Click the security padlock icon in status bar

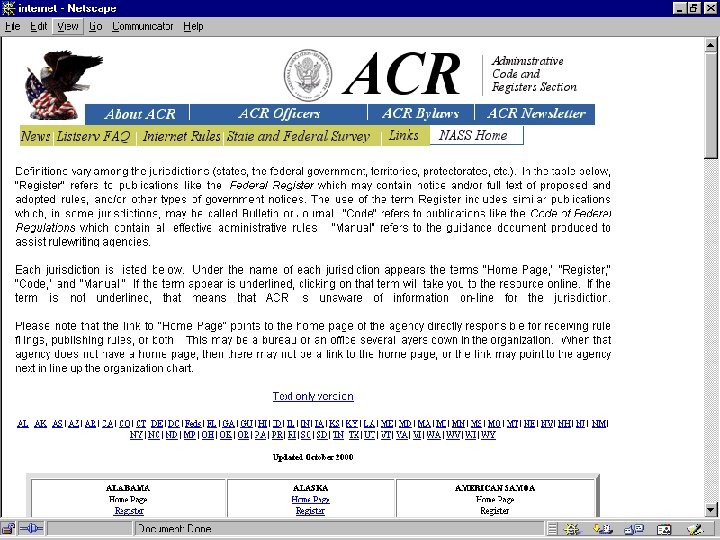click(9, 529)
